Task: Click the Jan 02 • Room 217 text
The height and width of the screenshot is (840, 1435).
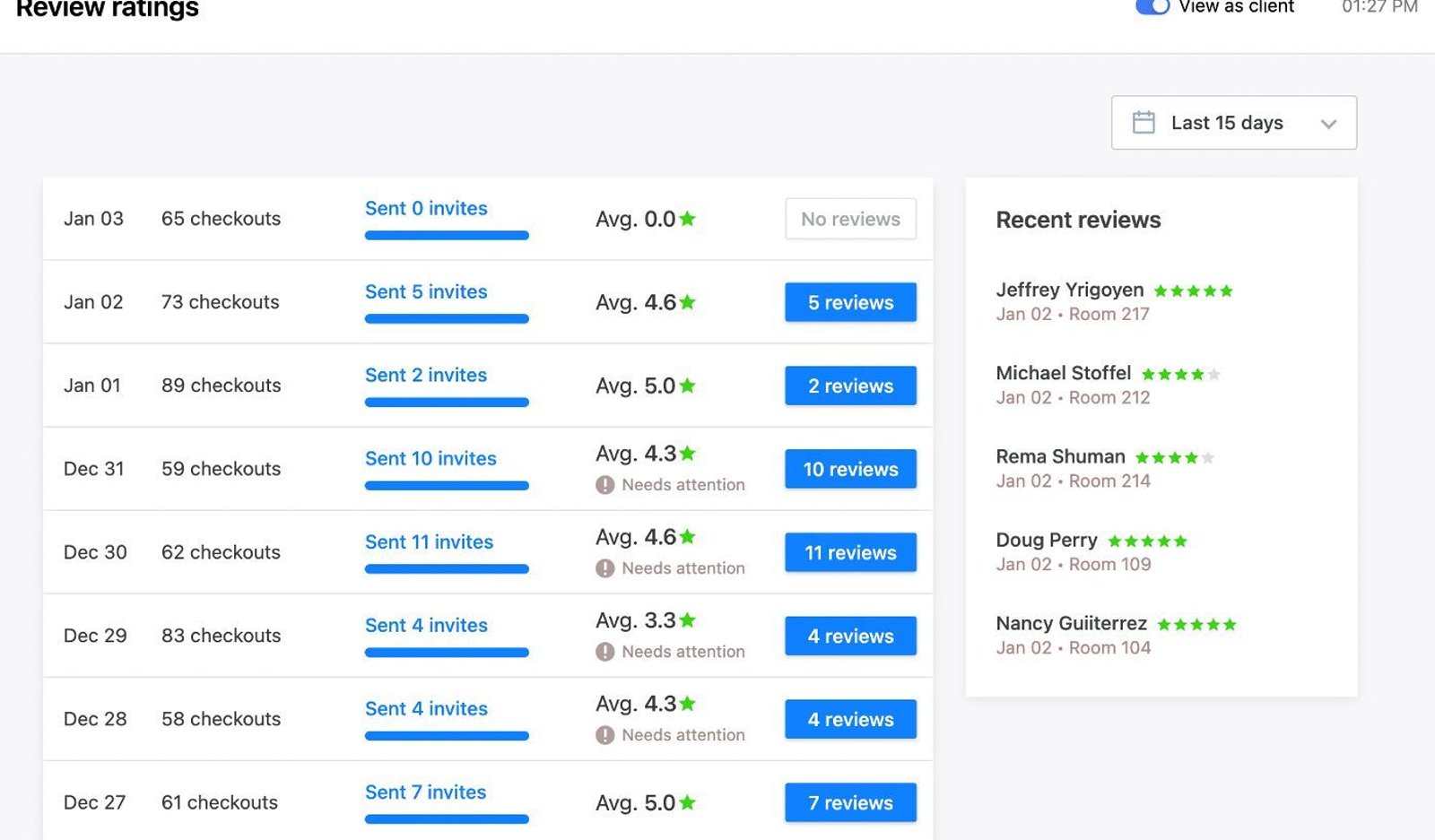Action: click(1073, 315)
